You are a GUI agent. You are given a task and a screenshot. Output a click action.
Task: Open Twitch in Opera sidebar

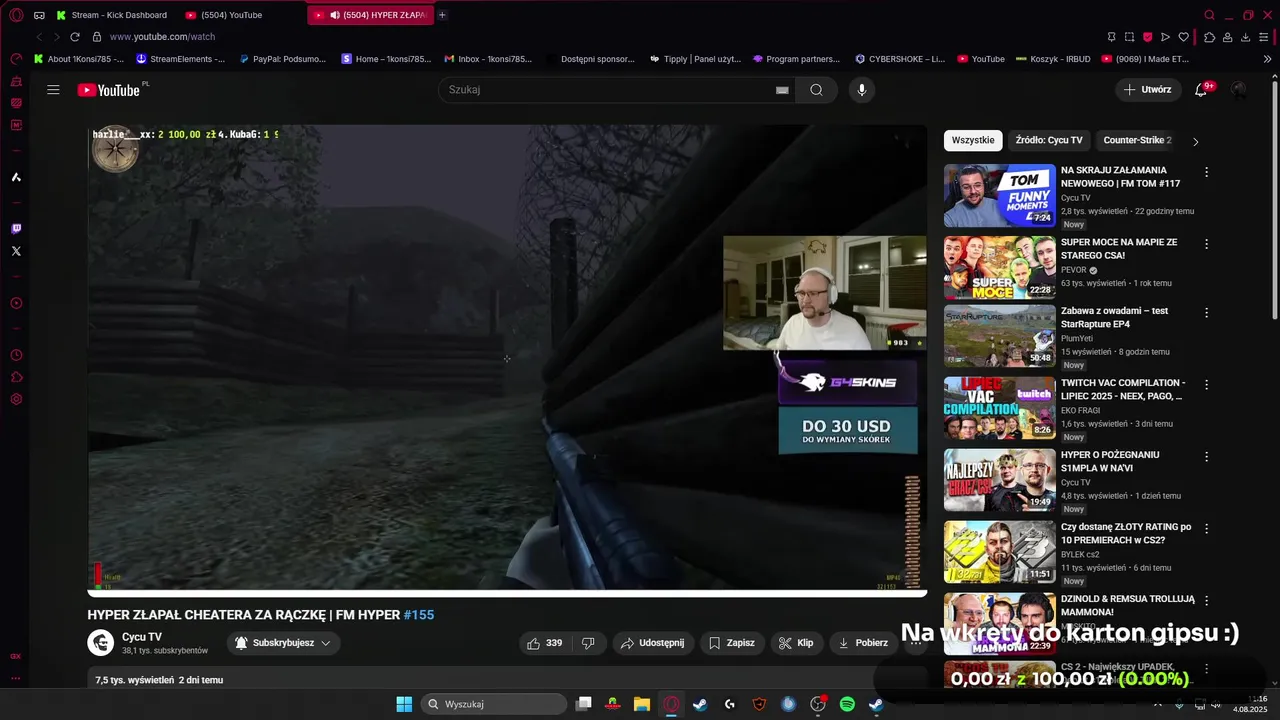pyautogui.click(x=16, y=229)
